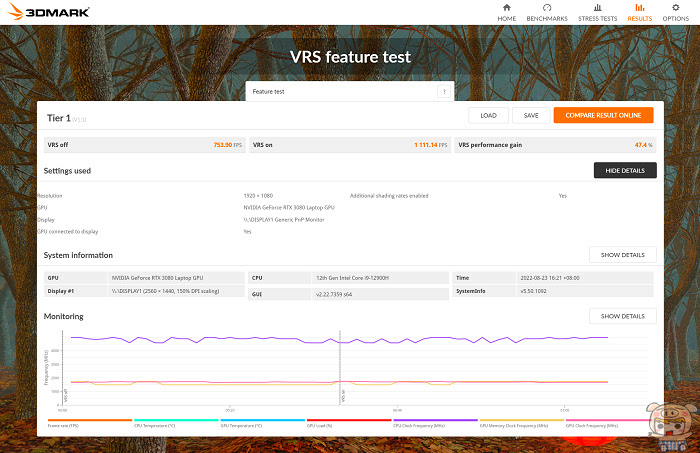Expand Monitoring Show Details
This screenshot has width=700, height=453.
tap(623, 316)
